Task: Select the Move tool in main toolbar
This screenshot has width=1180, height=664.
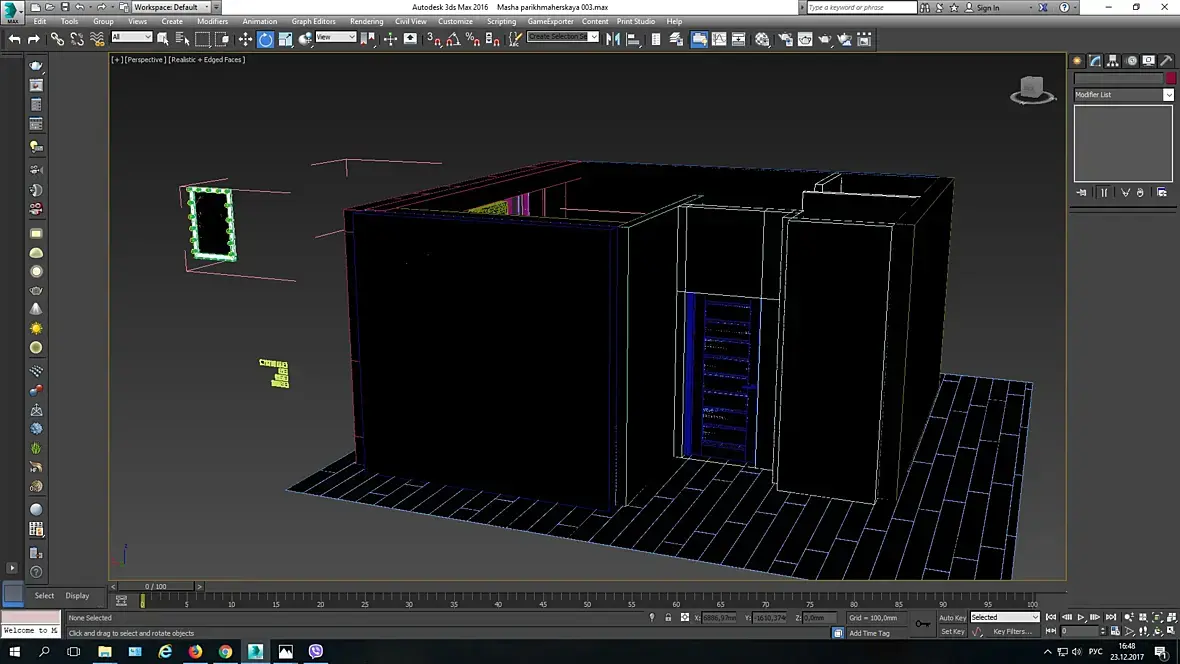Action: tap(245, 39)
